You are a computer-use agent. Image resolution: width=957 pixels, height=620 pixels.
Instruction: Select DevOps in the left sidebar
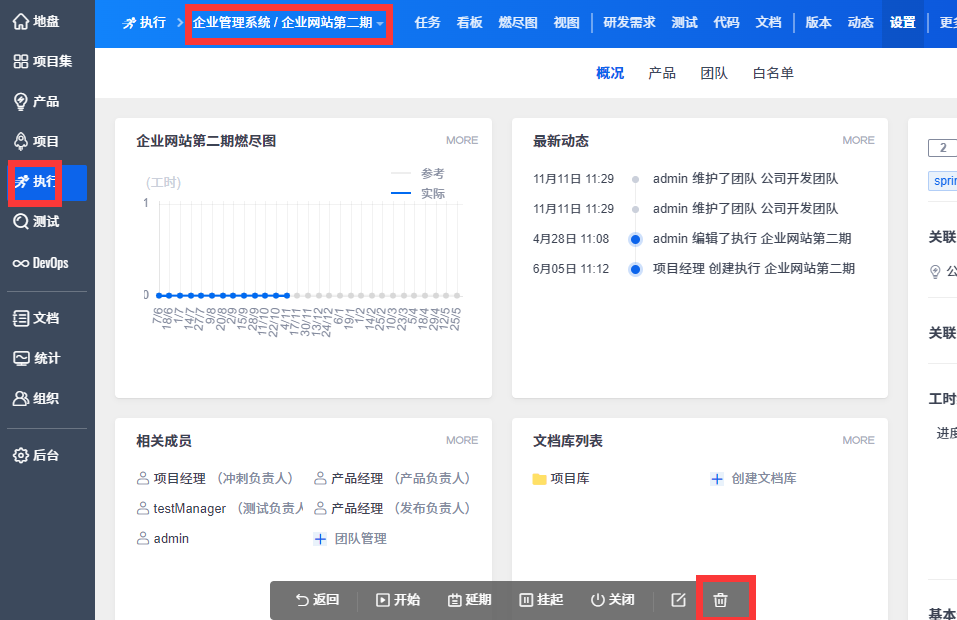coord(40,263)
